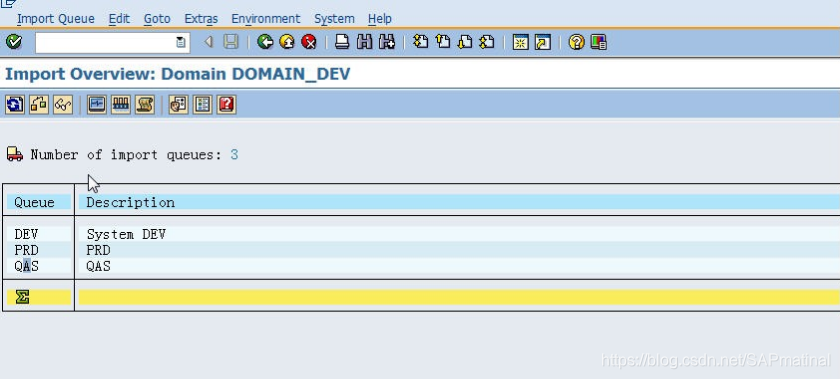Click the import monitor screen icon
Viewport: 840px width, 379px height.
(96, 104)
